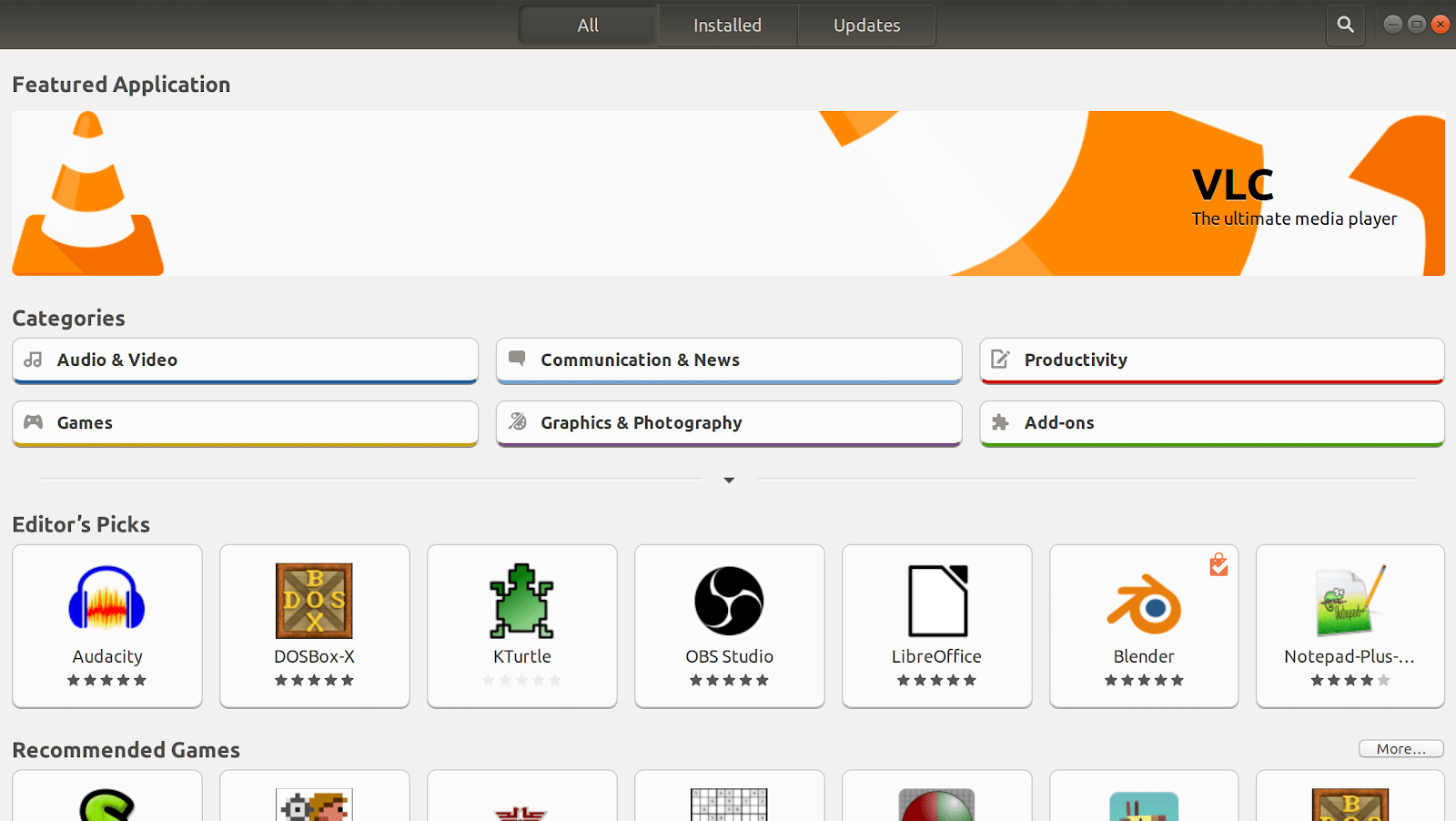
Task: Click the installed badge on the Blender card
Action: tap(1218, 565)
